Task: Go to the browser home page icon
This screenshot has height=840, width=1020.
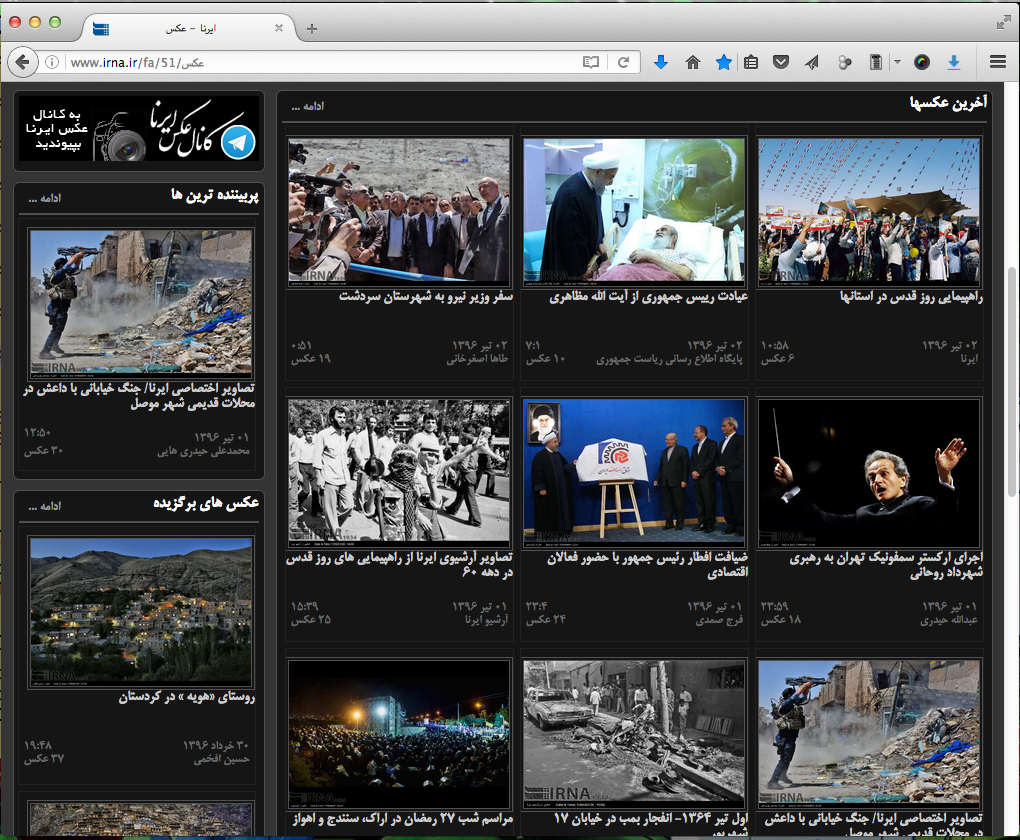Action: pos(693,62)
